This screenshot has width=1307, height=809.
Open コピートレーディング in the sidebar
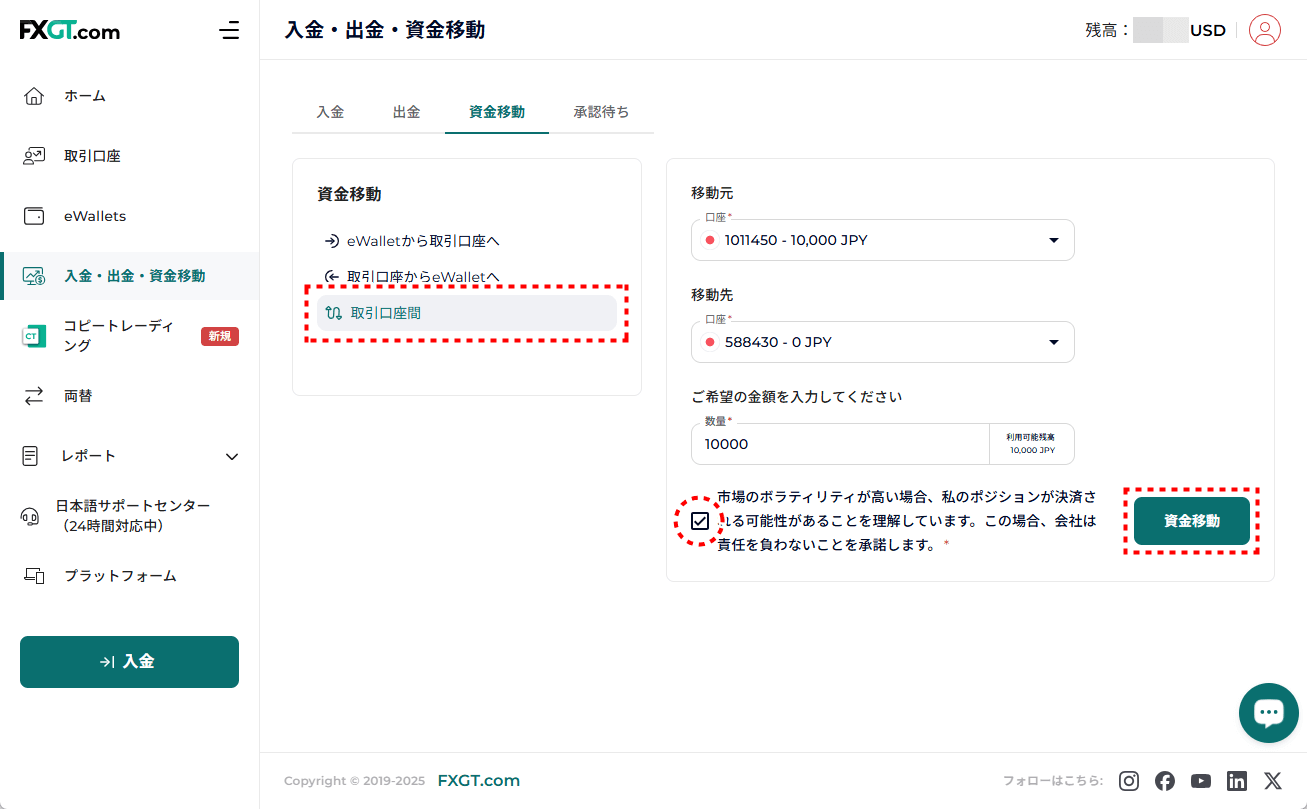click(118, 336)
